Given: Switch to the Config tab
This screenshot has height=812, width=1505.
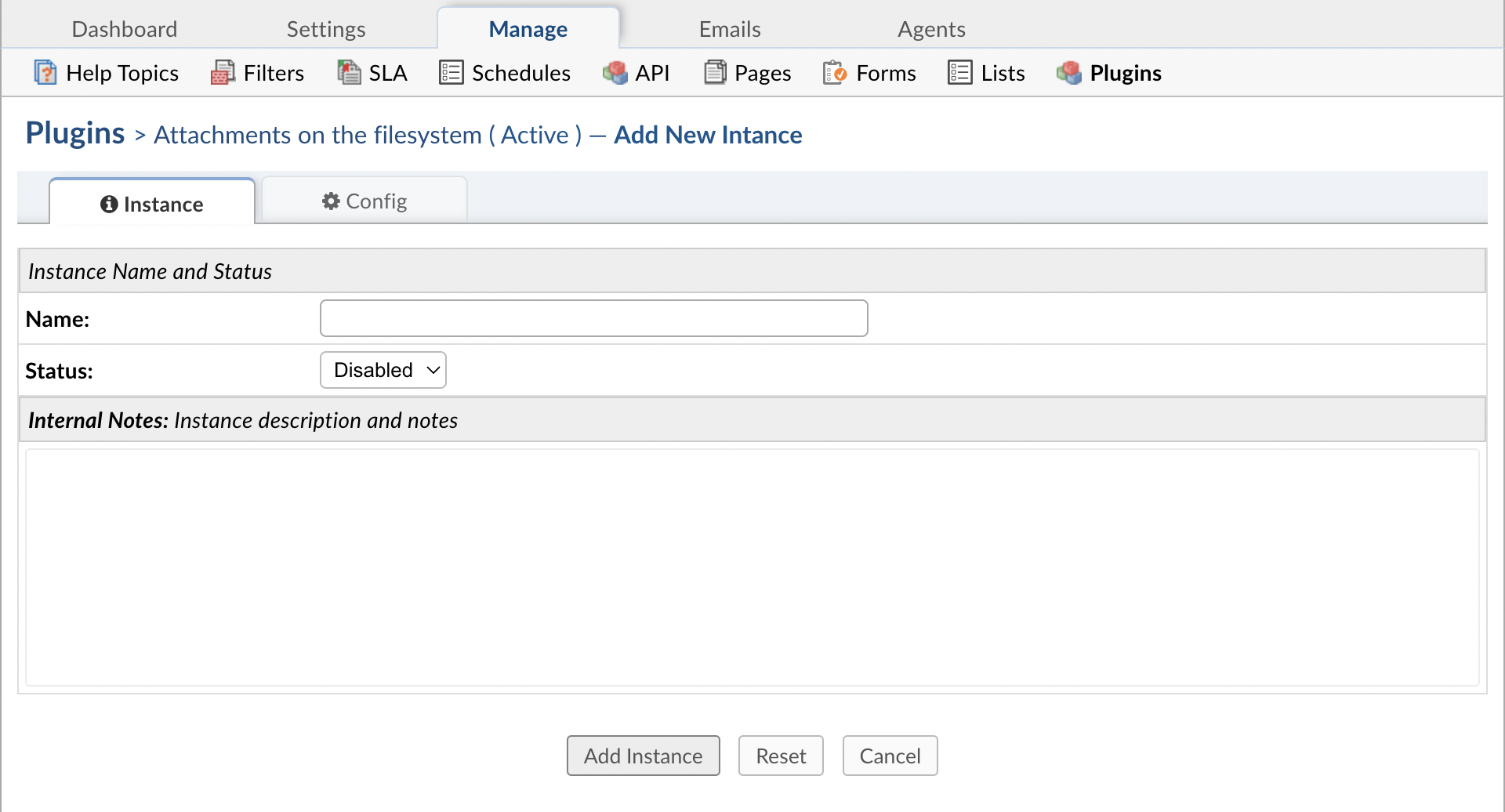Looking at the screenshot, I should click(364, 201).
